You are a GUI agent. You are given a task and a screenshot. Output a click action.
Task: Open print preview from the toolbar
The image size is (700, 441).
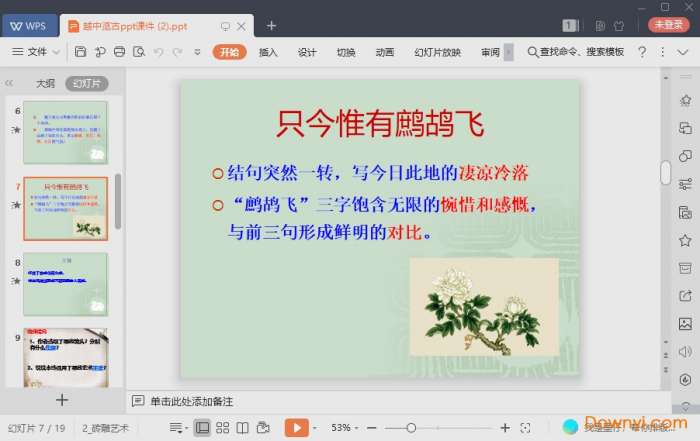tap(139, 52)
